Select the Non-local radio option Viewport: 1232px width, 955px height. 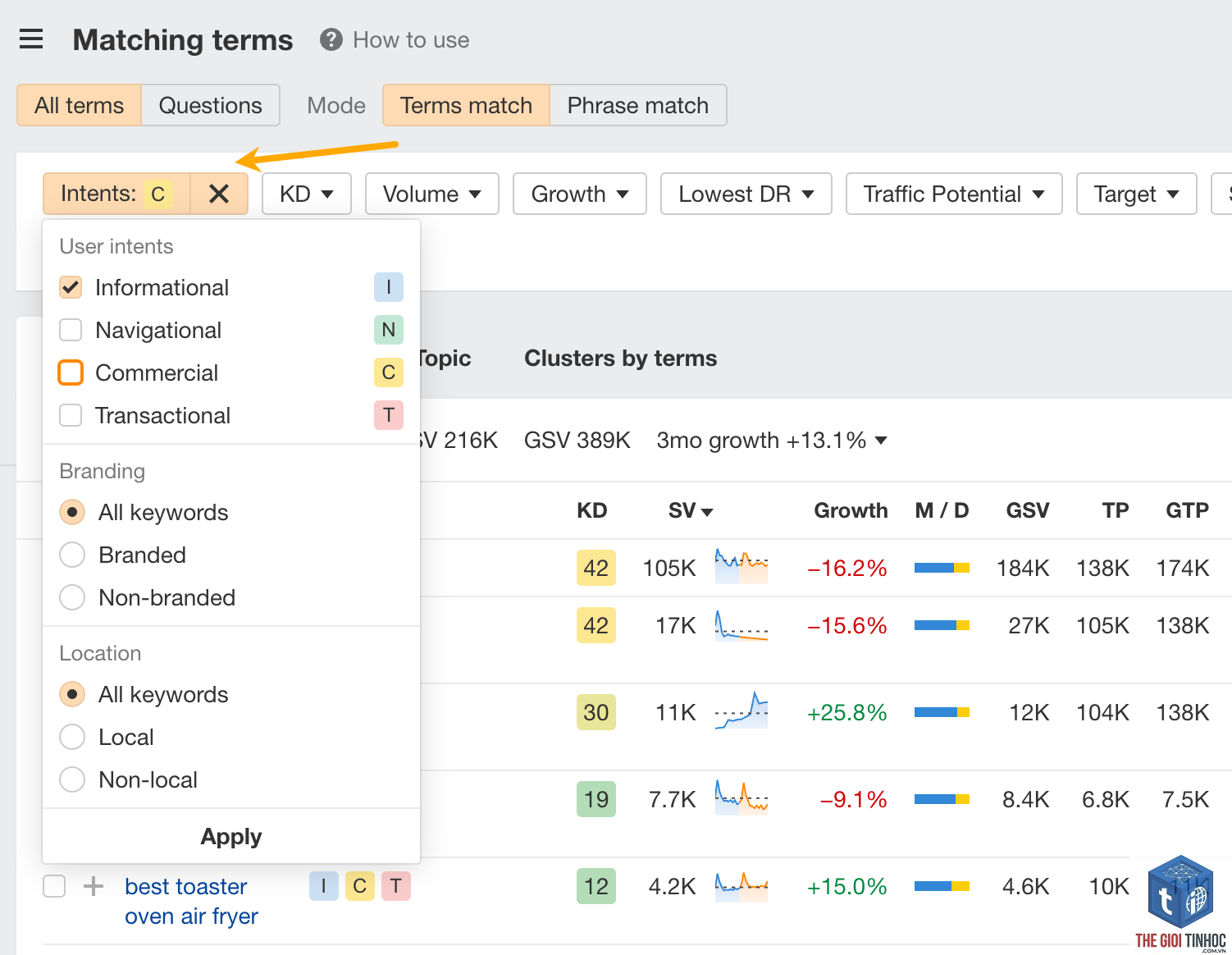click(72, 779)
